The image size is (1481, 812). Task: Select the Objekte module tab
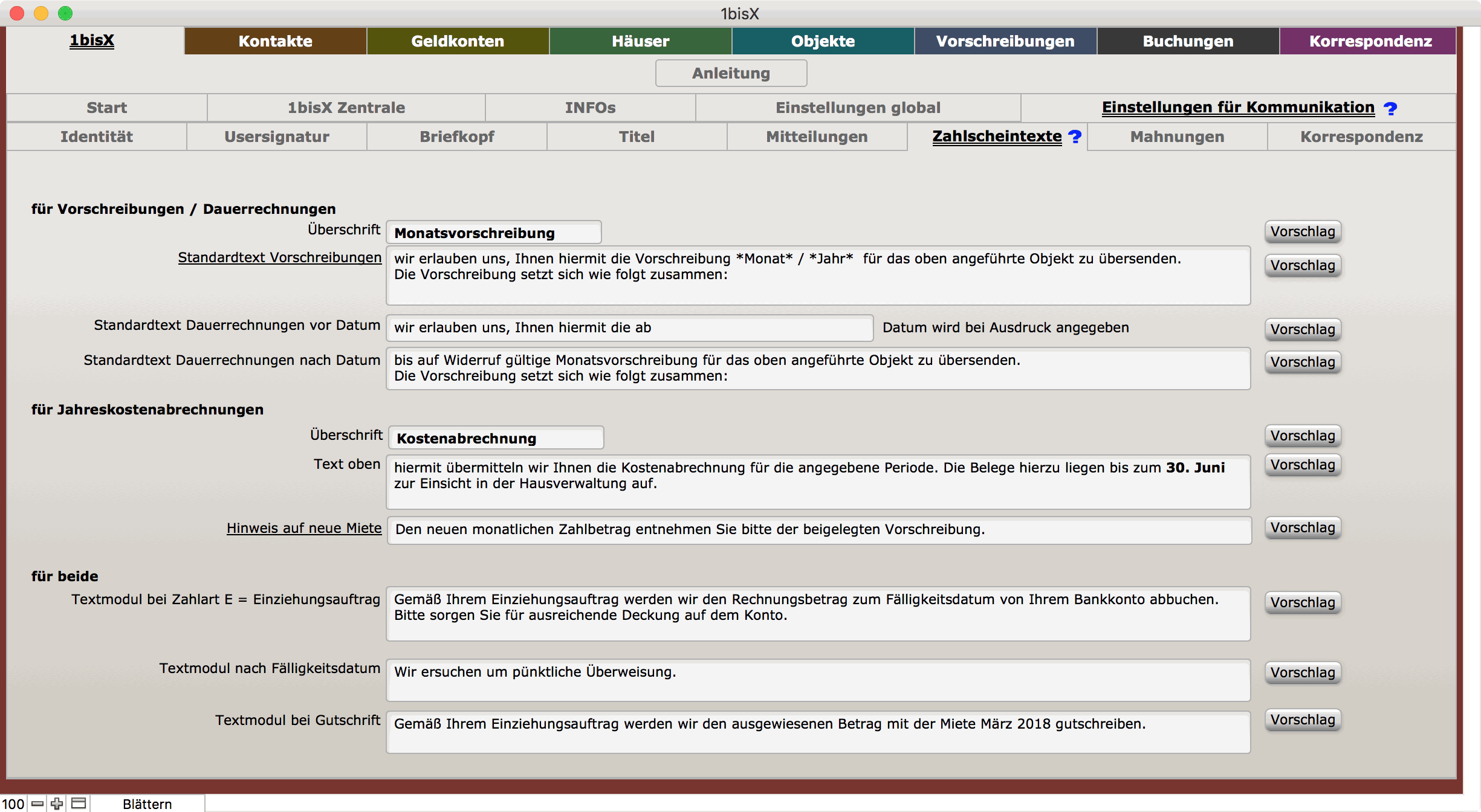tap(823, 41)
